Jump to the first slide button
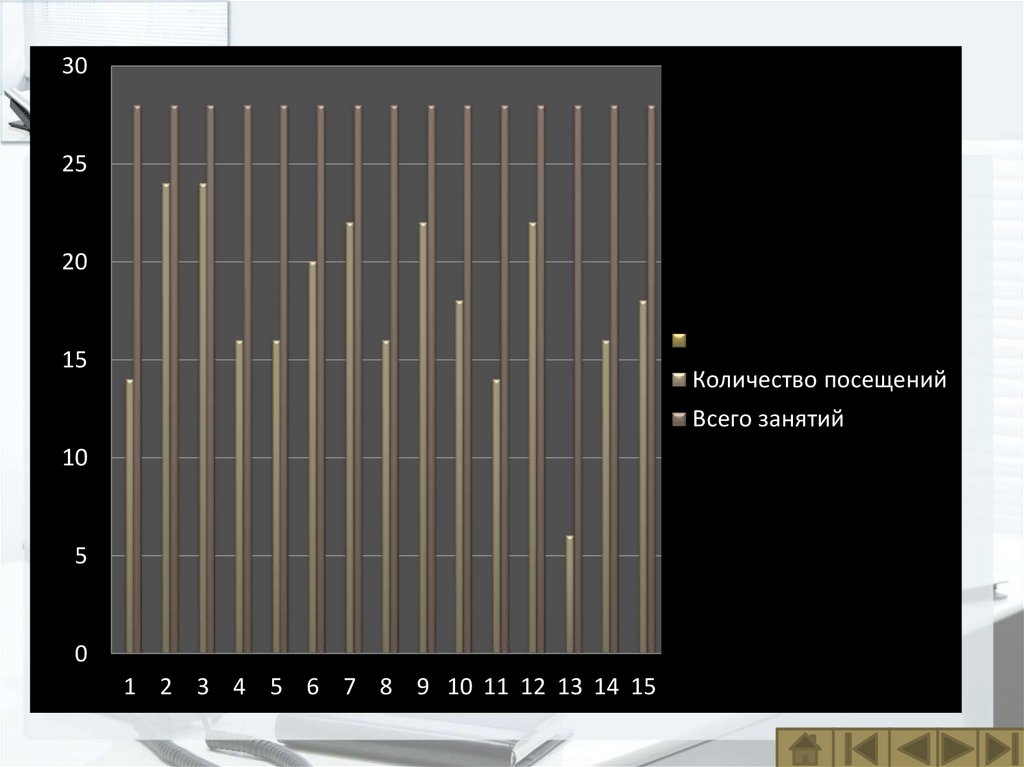Viewport: 1024px width, 767px height. point(861,747)
